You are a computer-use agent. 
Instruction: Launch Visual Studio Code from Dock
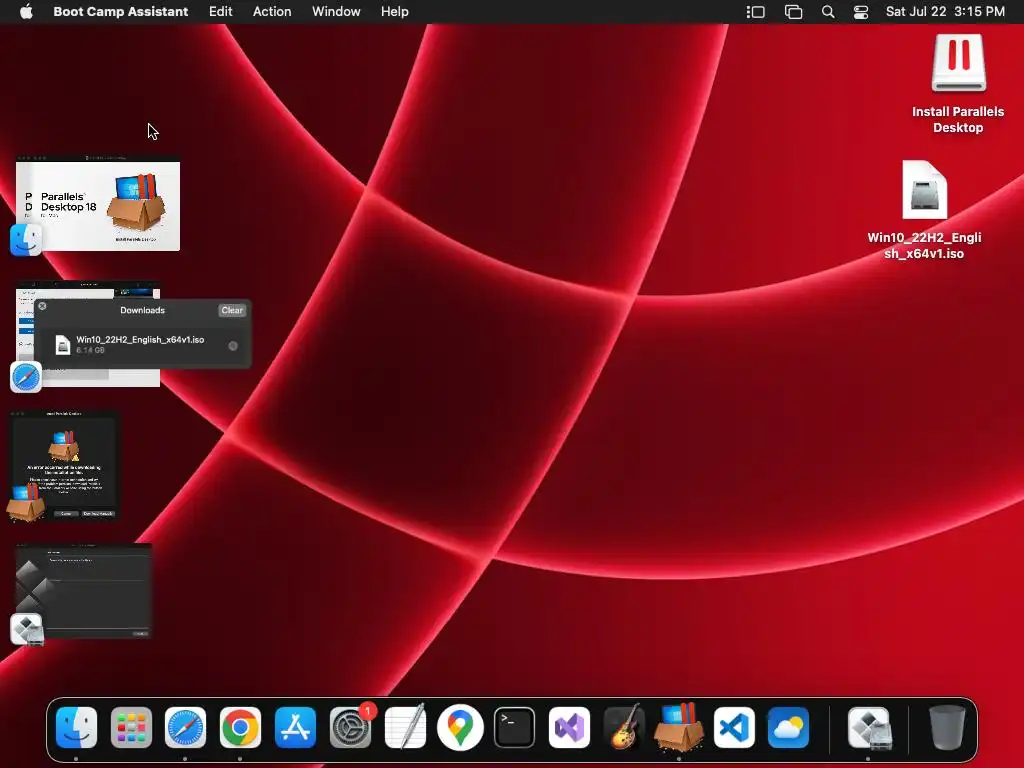point(734,727)
